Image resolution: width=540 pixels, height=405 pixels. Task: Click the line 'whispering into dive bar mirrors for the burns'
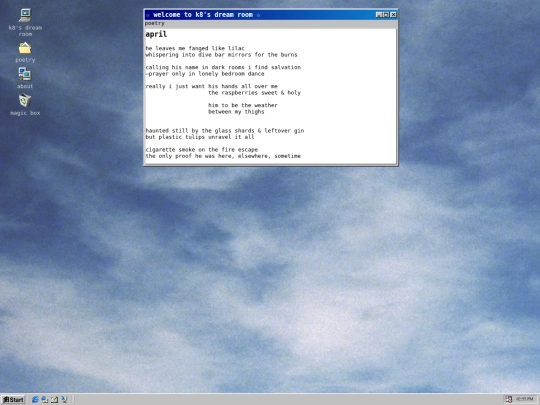pyautogui.click(x=221, y=55)
